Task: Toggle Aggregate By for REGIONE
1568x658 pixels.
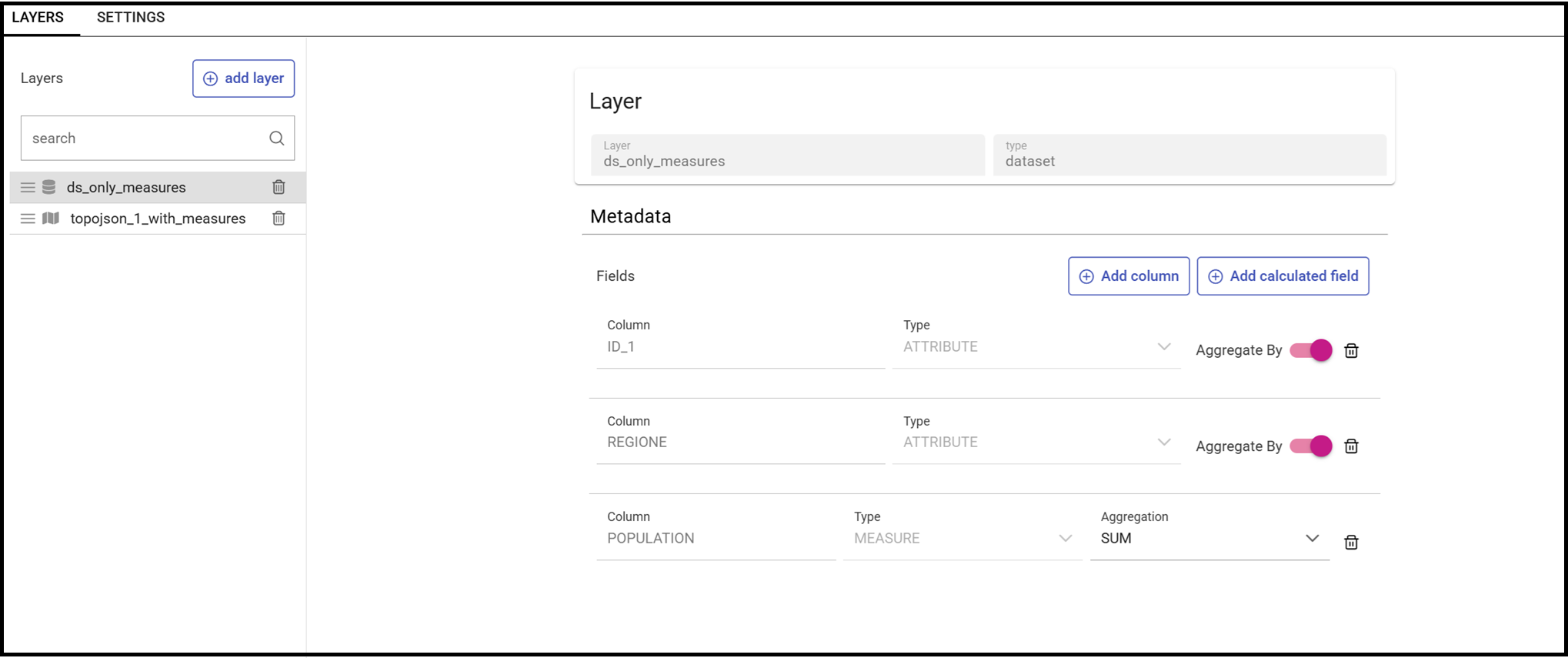Action: [x=1311, y=446]
